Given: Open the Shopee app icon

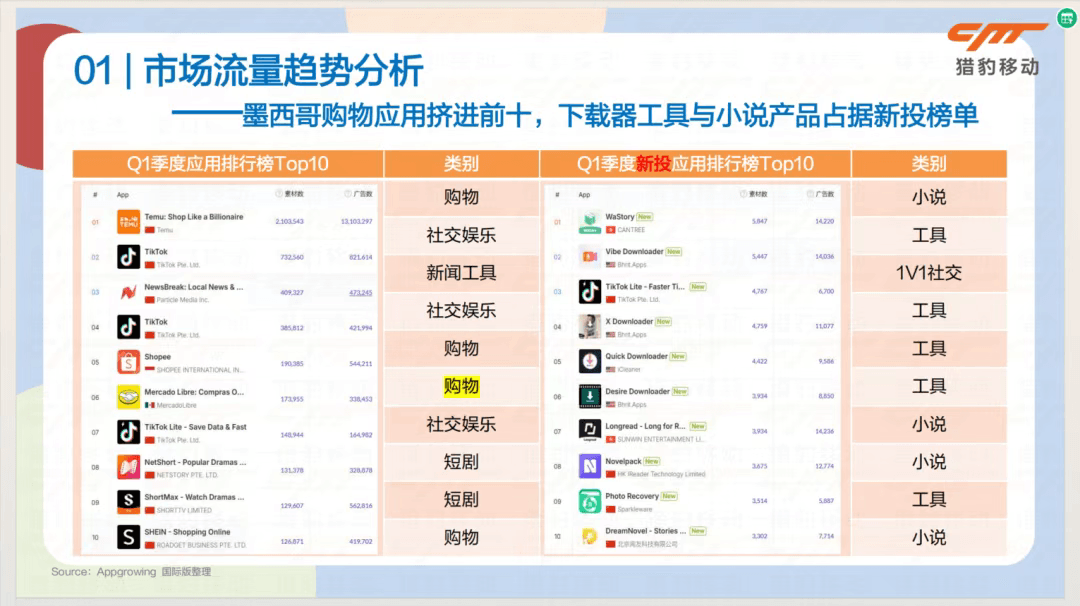Looking at the screenshot, I should (128, 362).
